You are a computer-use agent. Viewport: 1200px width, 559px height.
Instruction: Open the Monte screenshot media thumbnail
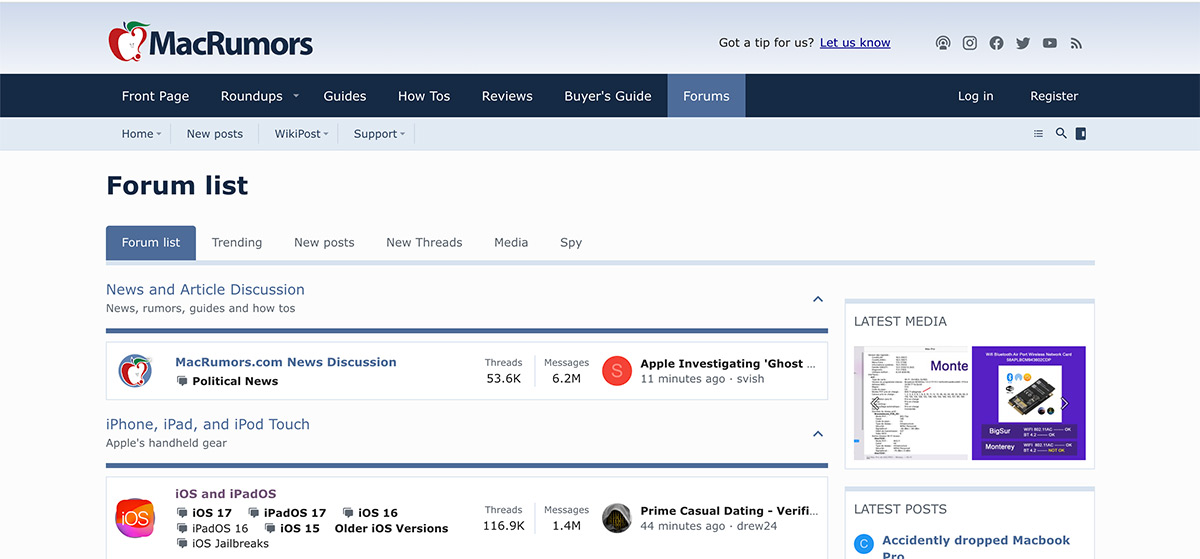point(912,403)
